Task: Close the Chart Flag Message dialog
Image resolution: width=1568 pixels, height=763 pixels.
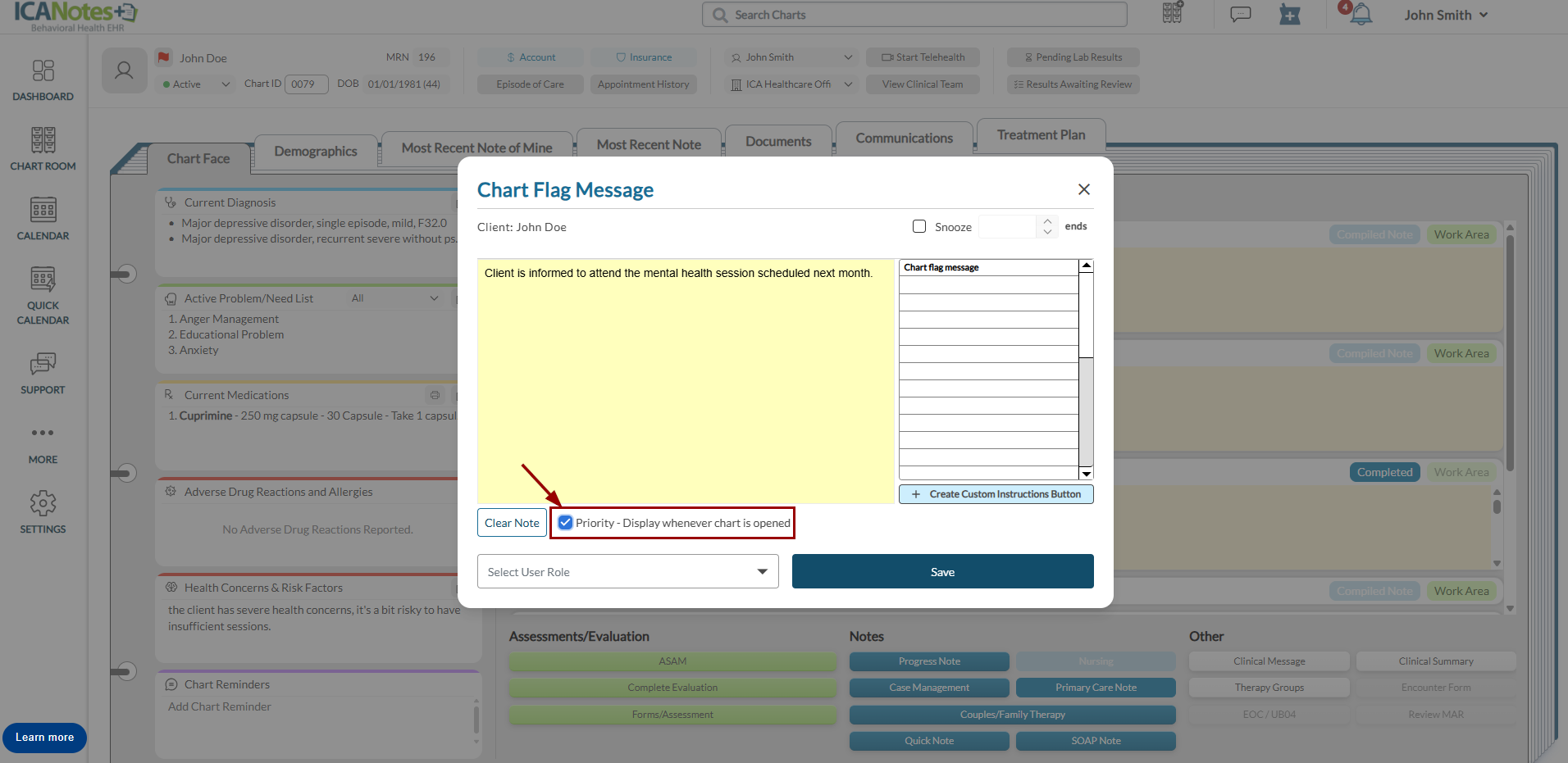Action: coord(1084,189)
